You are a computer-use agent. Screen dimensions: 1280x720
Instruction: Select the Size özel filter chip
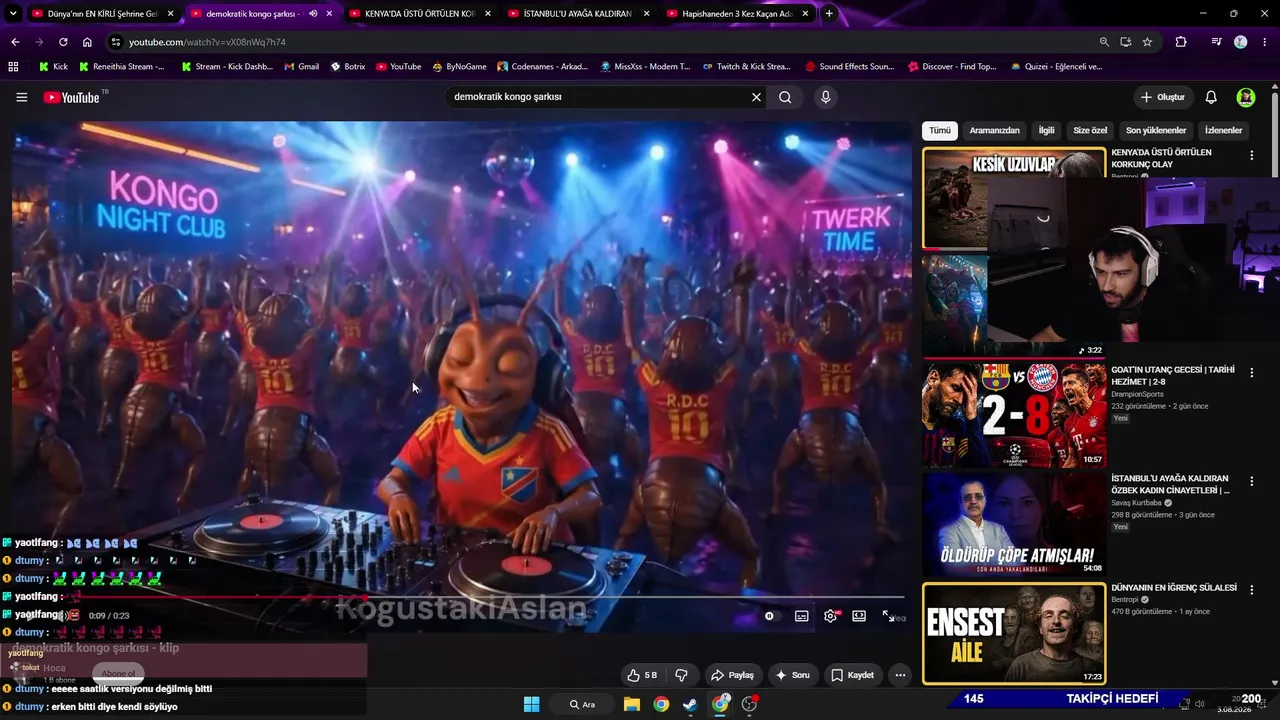[1090, 131]
